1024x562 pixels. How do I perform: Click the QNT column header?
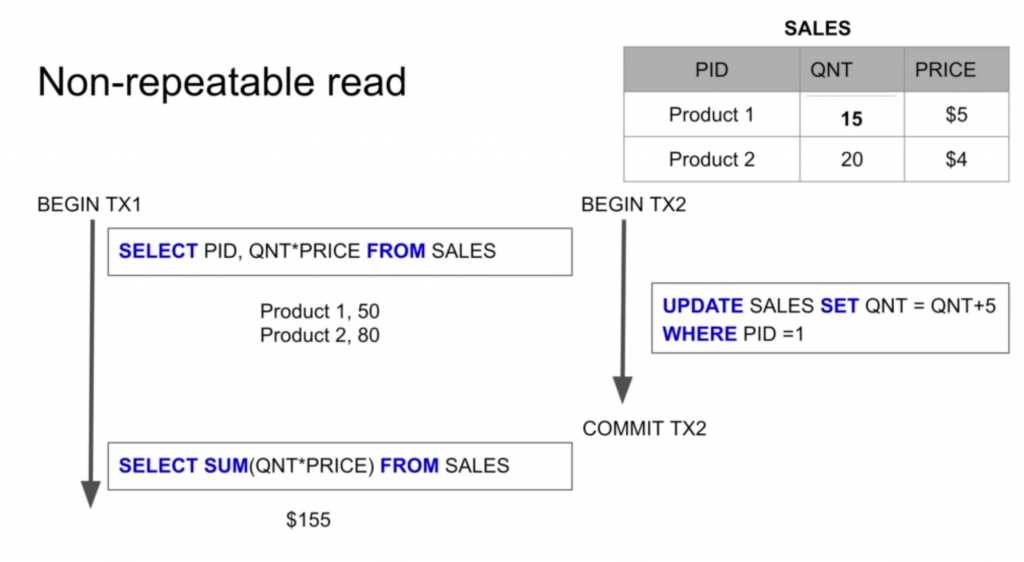point(852,69)
